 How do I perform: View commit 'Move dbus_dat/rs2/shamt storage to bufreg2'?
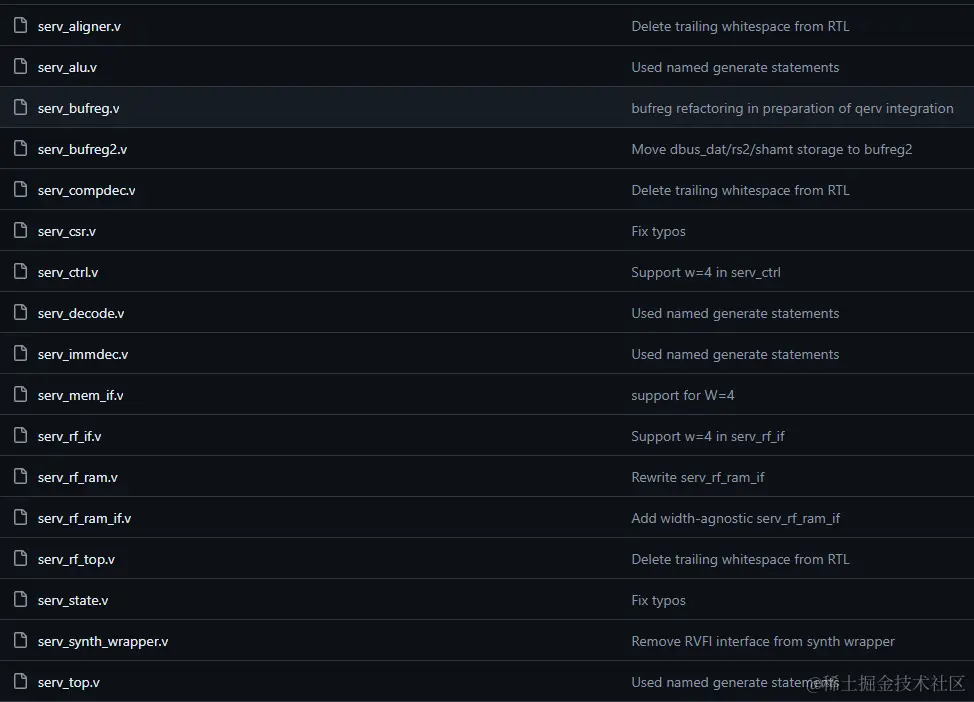pyautogui.click(x=771, y=149)
